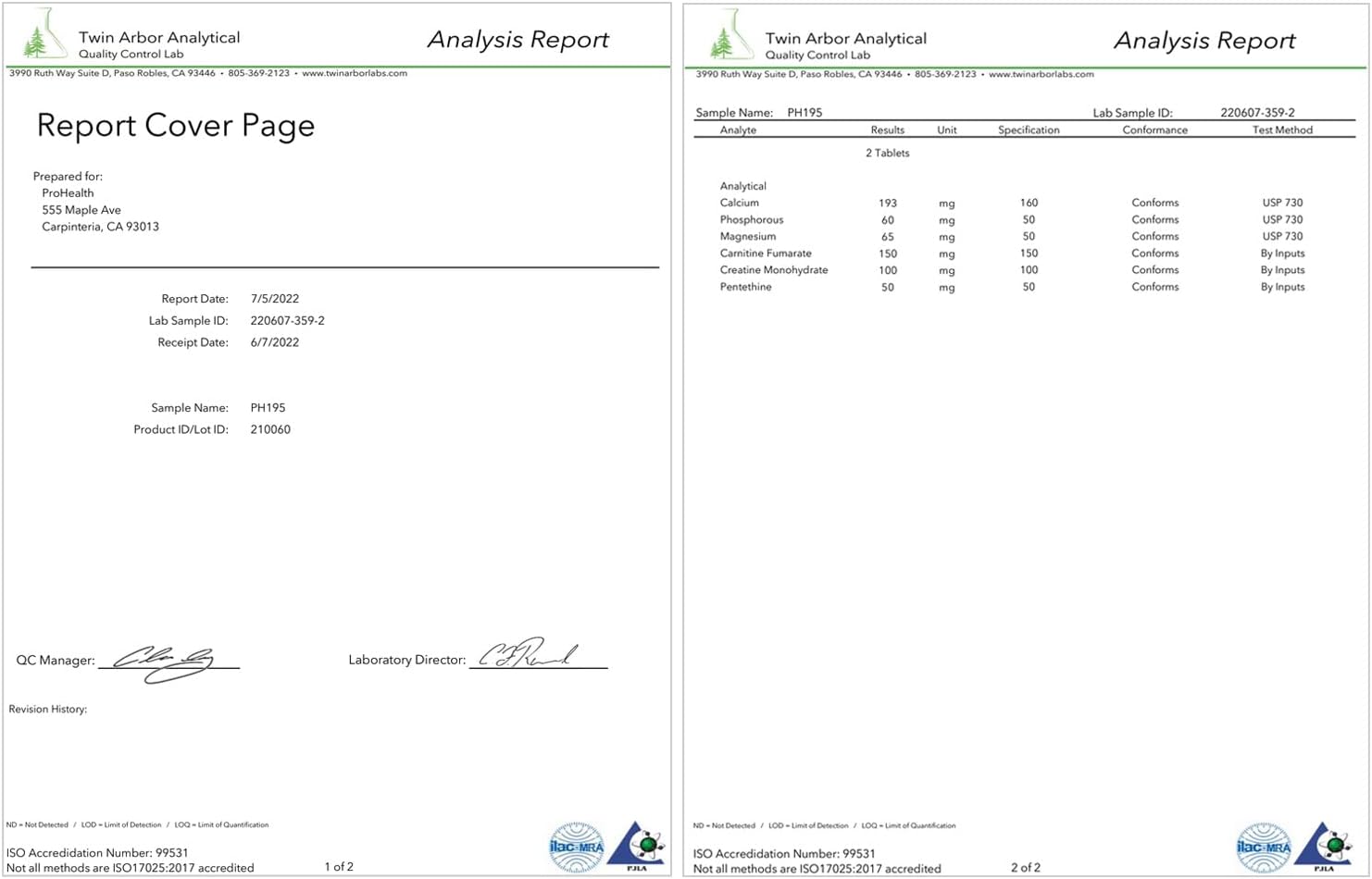This screenshot has width=1372, height=879.
Task: Select the 'Analysis Report' title on cover page
Action: pyautogui.click(x=518, y=40)
